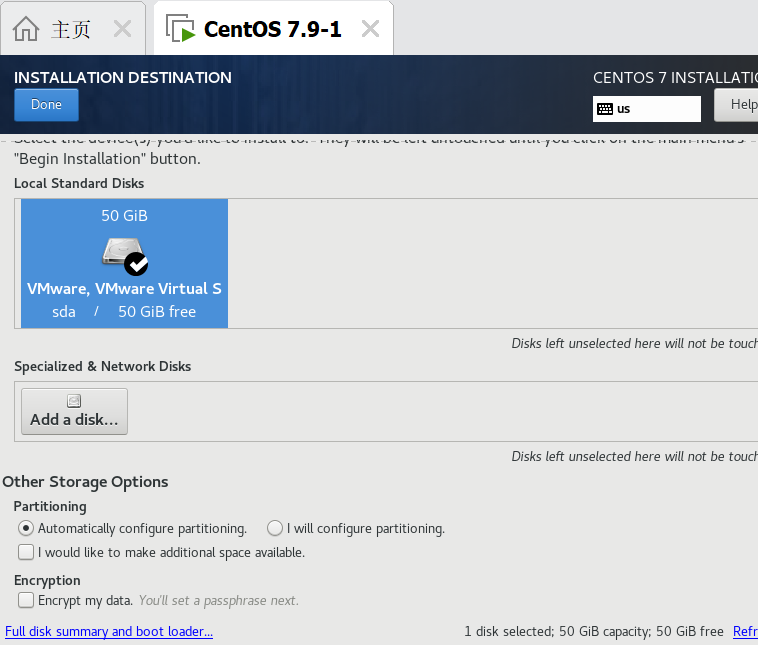Click the Help button

pos(736,104)
